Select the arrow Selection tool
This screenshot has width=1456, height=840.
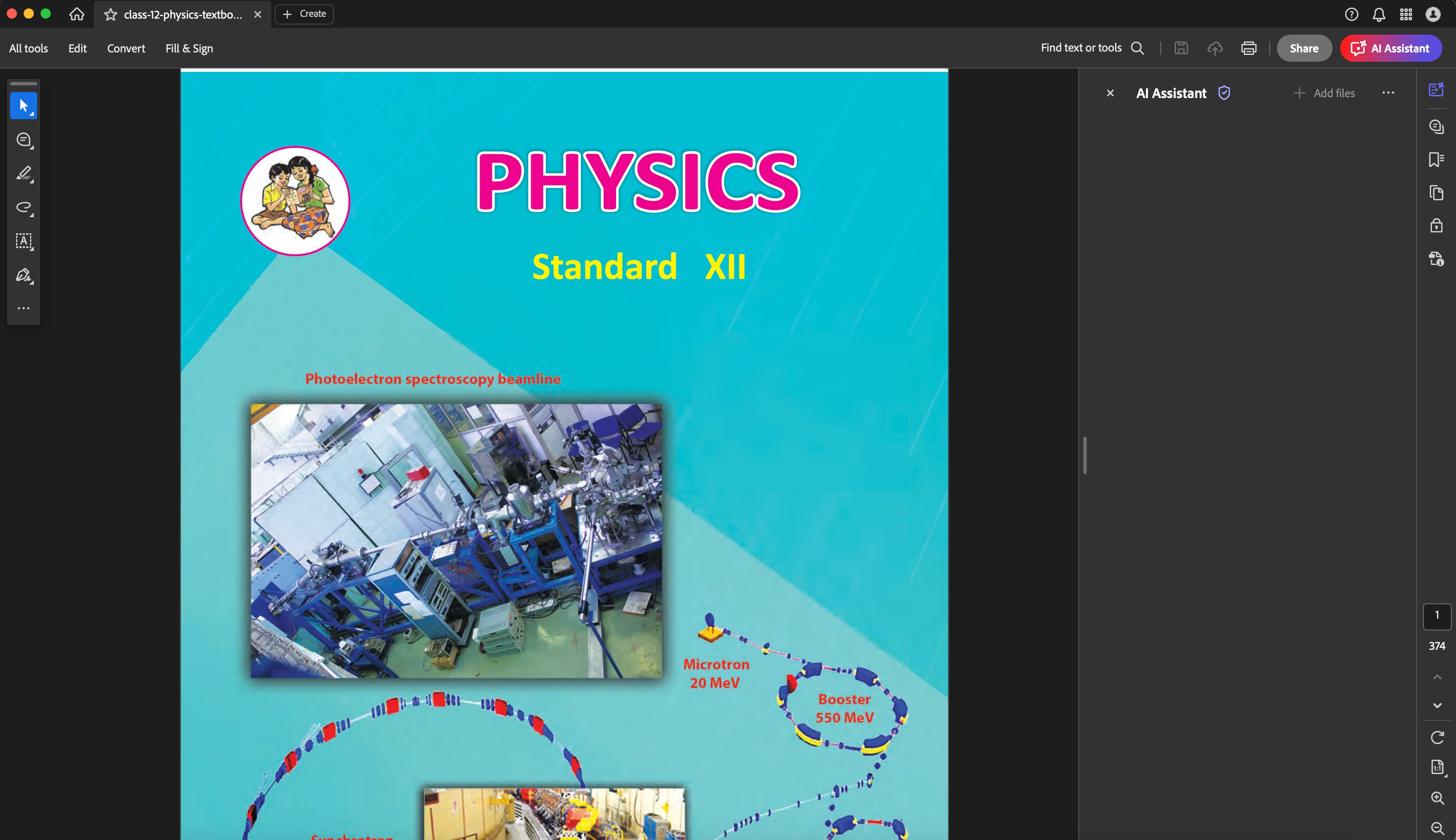click(23, 106)
